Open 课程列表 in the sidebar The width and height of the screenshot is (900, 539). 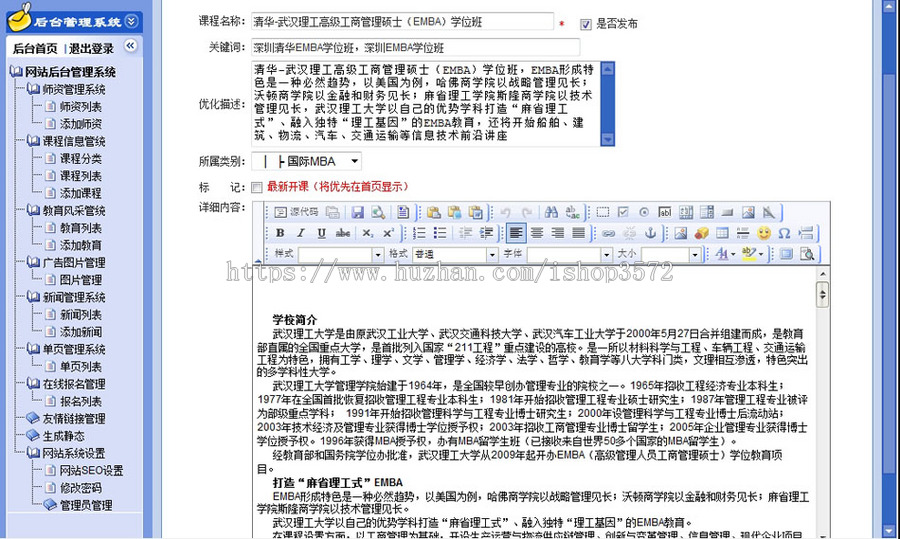[81, 176]
